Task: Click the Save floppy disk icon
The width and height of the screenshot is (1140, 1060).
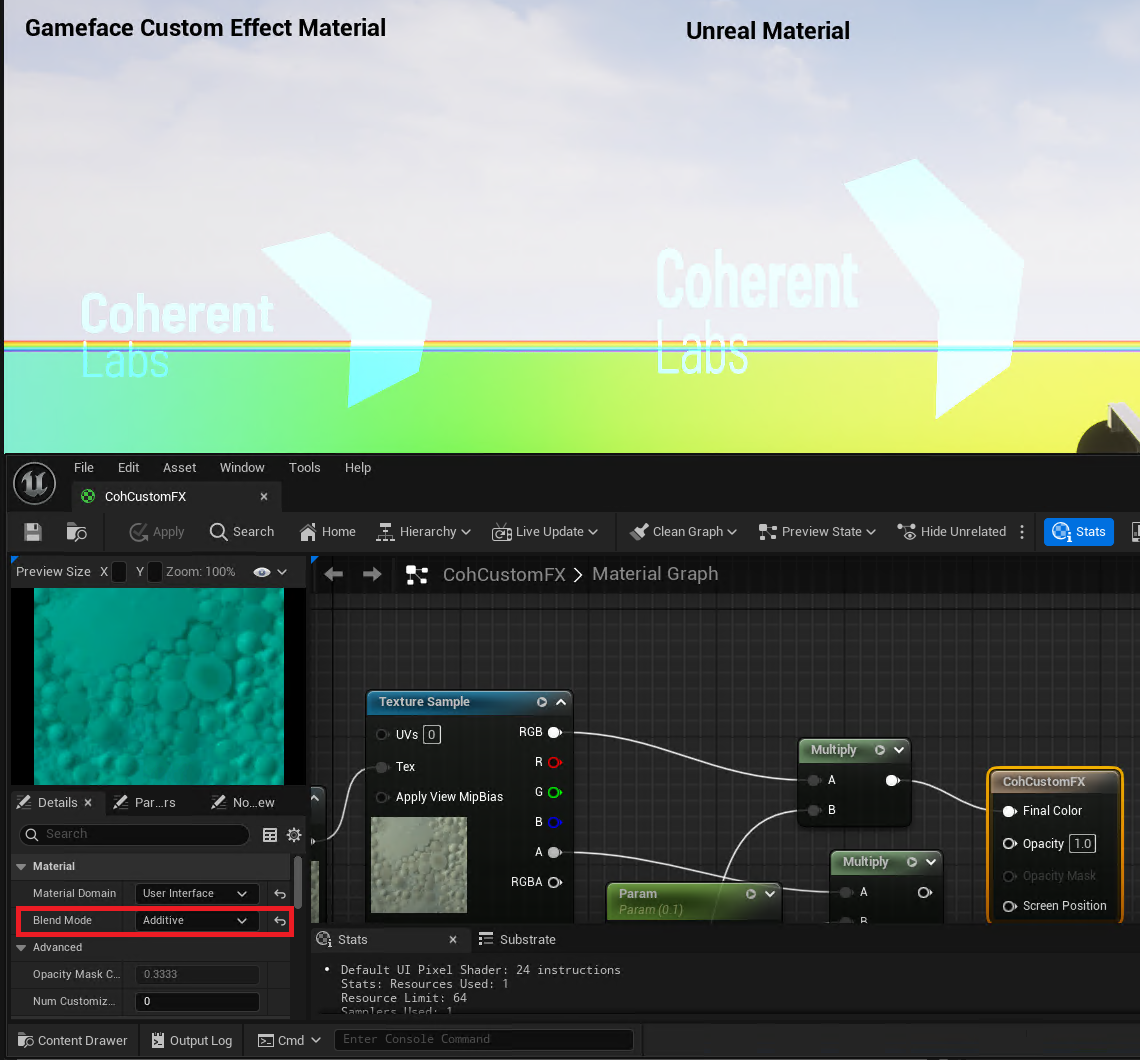Action: point(33,532)
